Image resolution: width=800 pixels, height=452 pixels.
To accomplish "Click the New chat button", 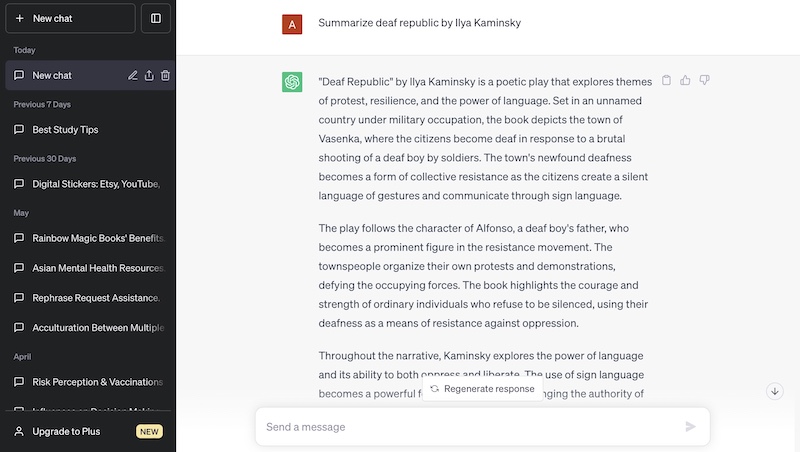I will tap(70, 18).
